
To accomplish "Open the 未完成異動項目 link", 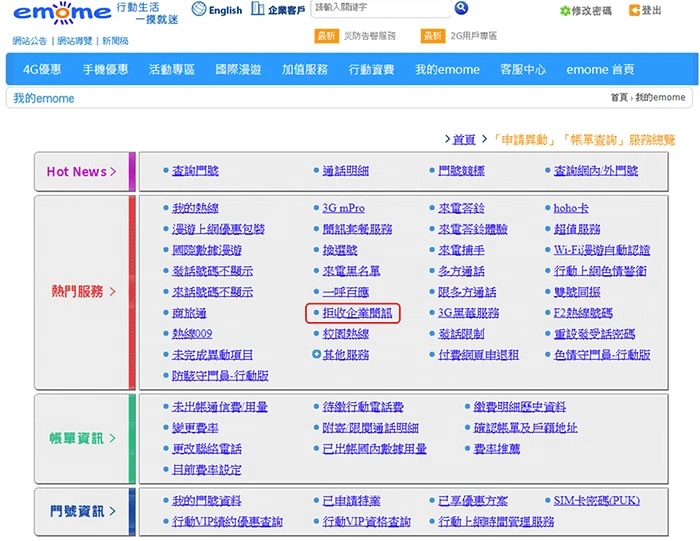I will click(x=212, y=355).
